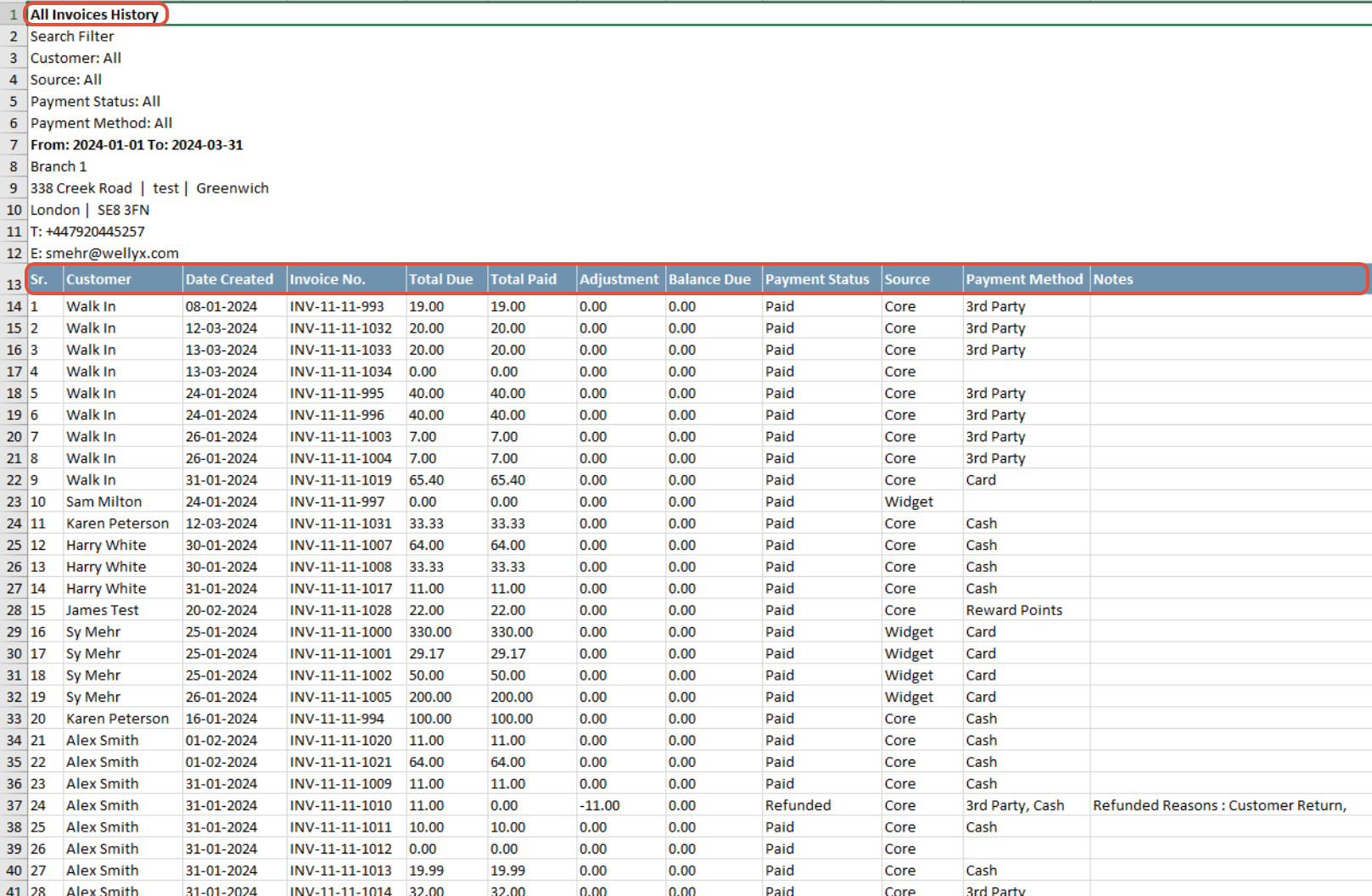This screenshot has width=1372, height=896.
Task: Click the email cell E: smehr@wellyx.com
Action: click(x=104, y=253)
